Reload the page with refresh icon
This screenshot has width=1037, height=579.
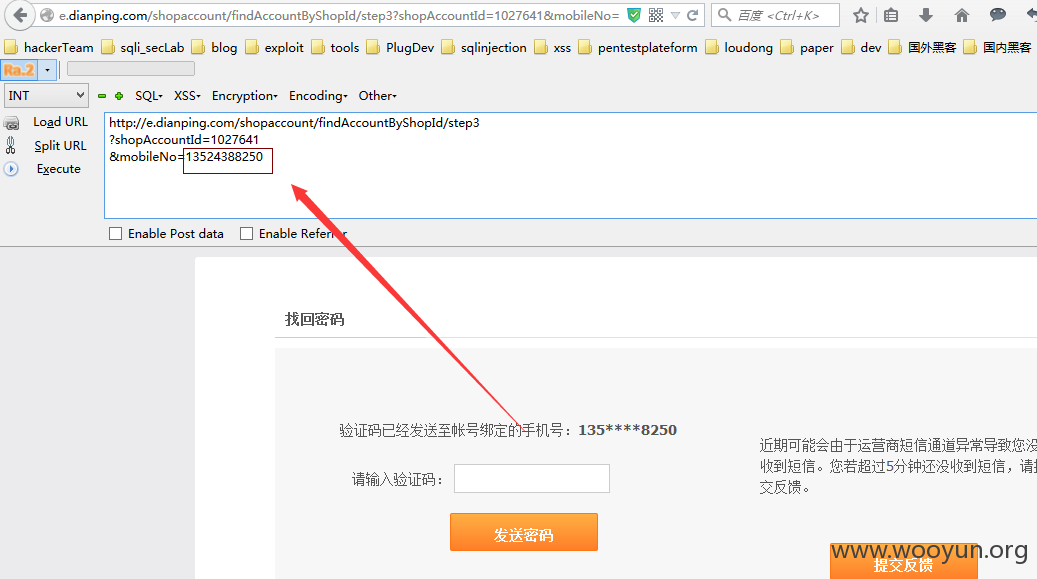point(692,15)
